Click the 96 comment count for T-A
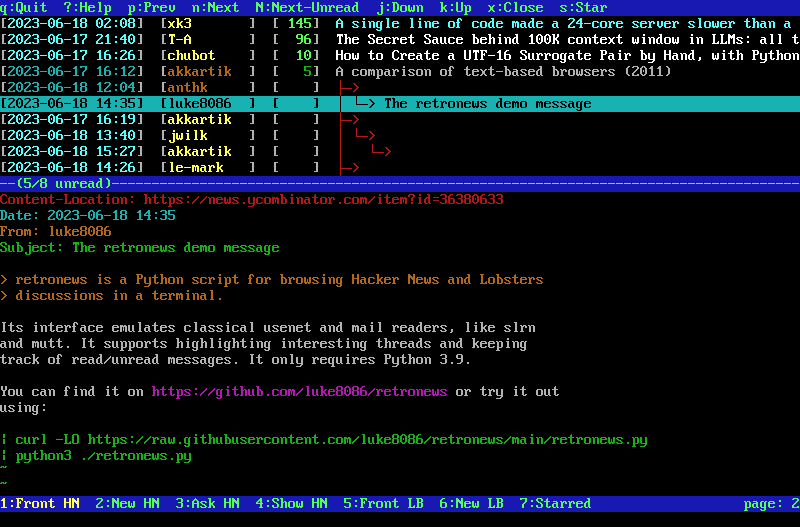This screenshot has width=800, height=527. click(304, 39)
